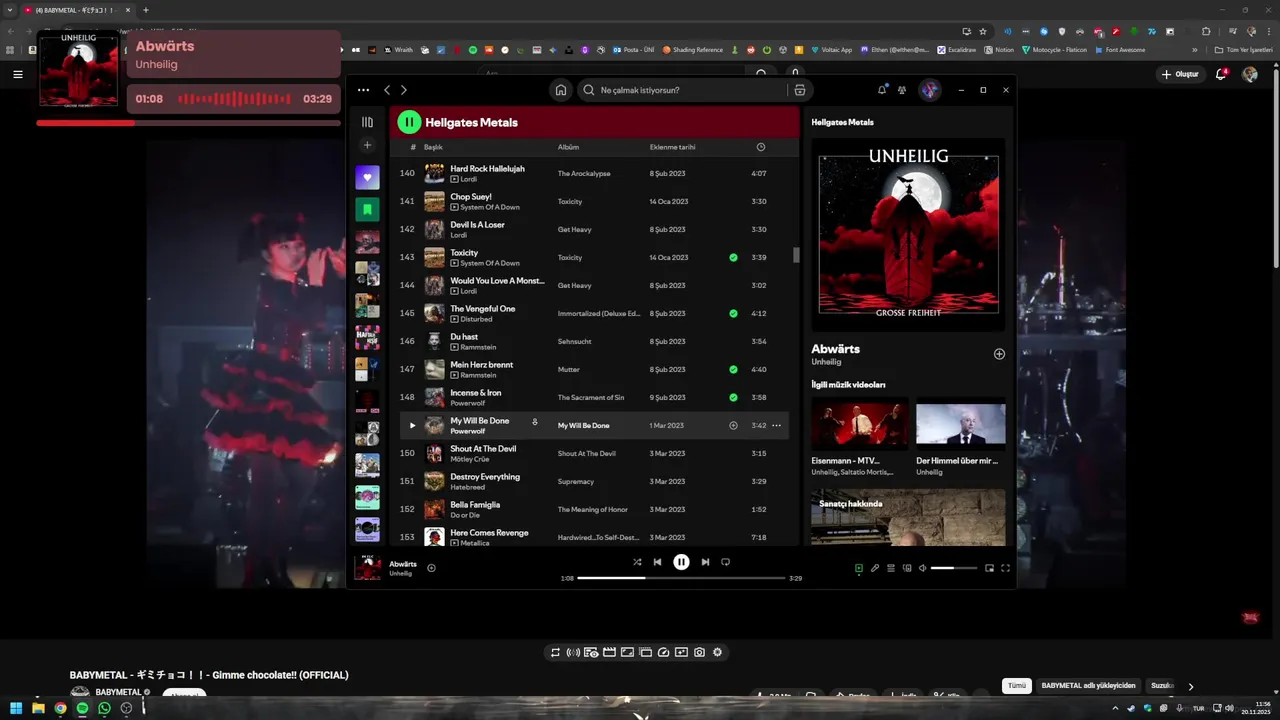
Task: Mute Spotify volume speaker icon
Action: 923,568
